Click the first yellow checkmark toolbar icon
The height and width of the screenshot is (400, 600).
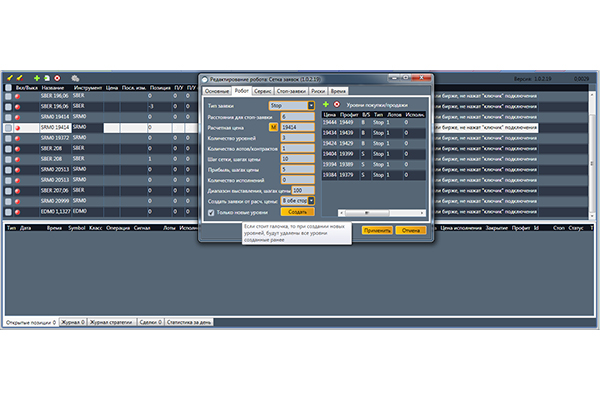(10, 77)
